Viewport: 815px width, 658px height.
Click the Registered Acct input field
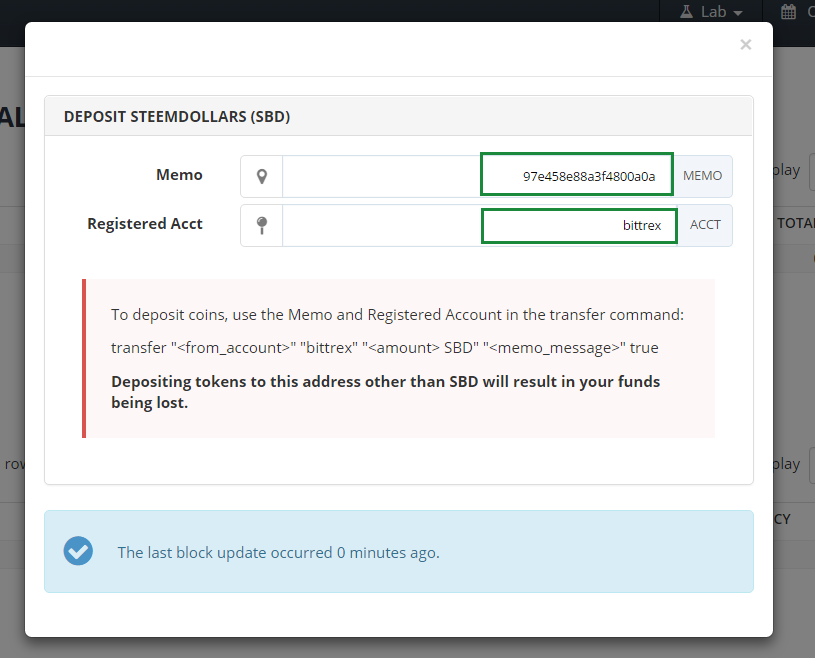(x=480, y=225)
